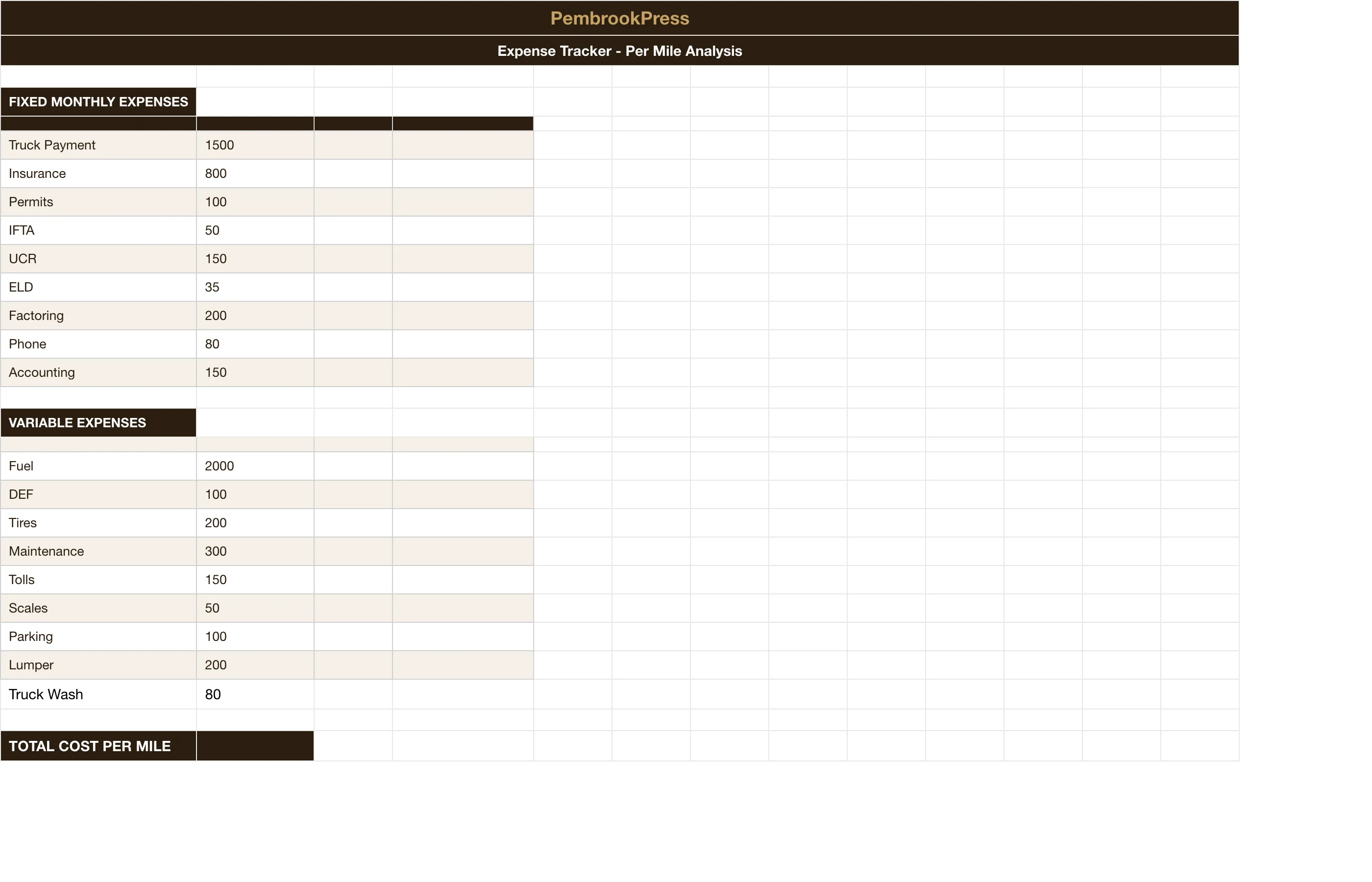
Task: Click the 80 value in the Phone row
Action: click(x=255, y=344)
